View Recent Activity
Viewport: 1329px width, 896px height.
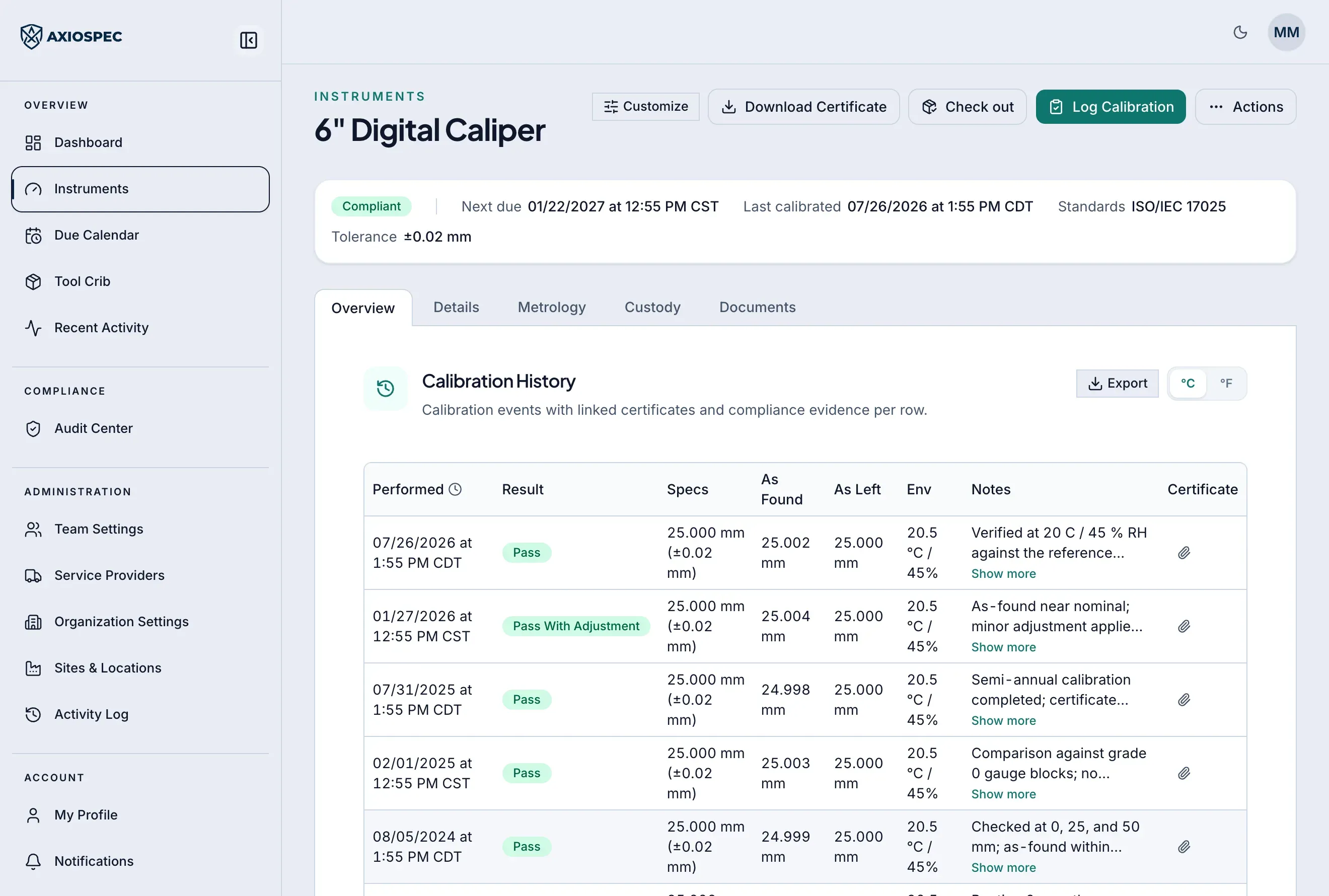point(140,328)
